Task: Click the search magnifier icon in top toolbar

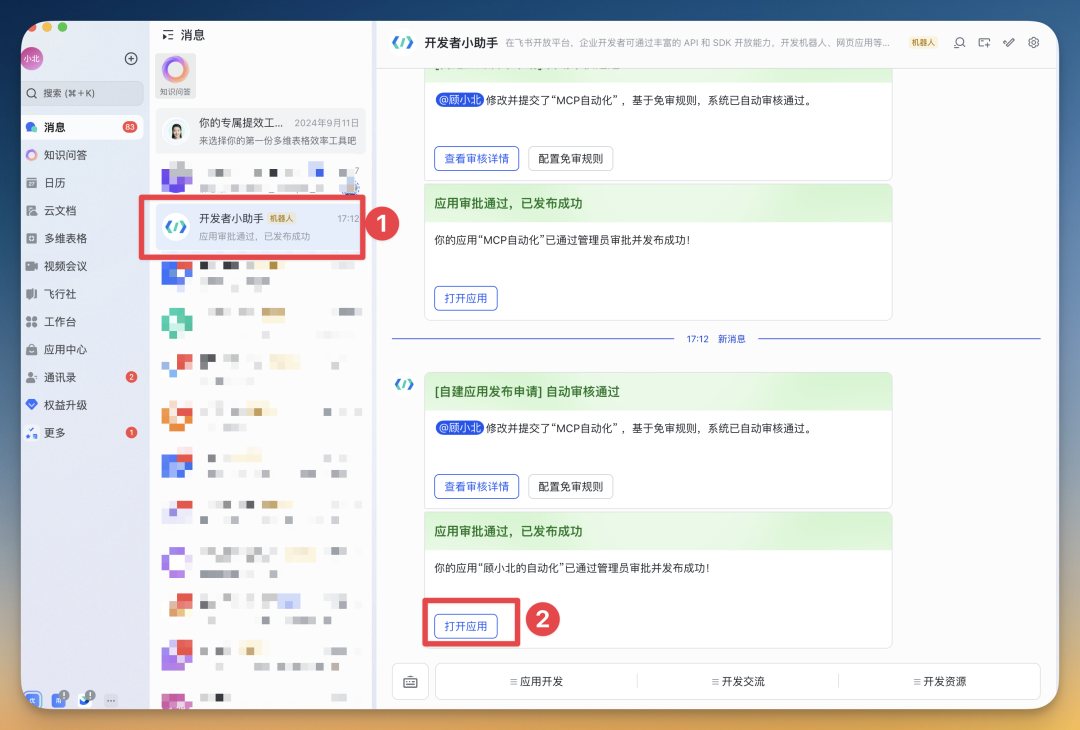Action: click(x=958, y=42)
